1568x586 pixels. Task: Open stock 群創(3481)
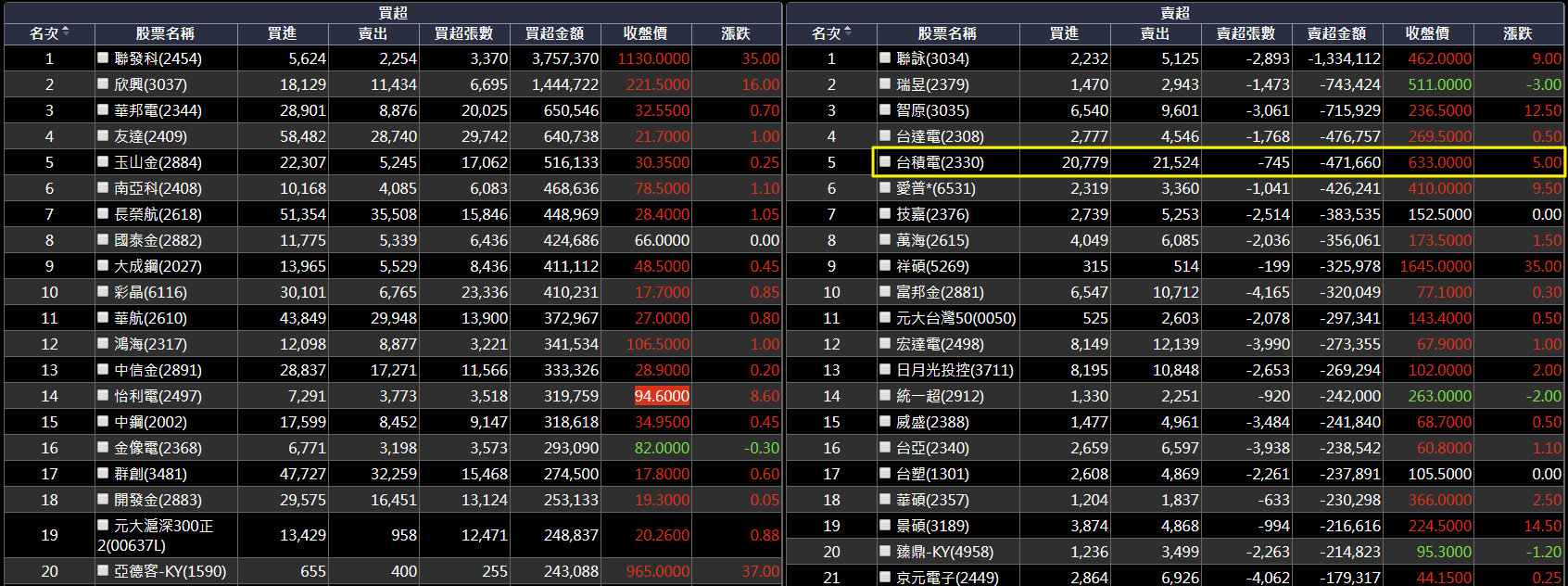point(150,474)
